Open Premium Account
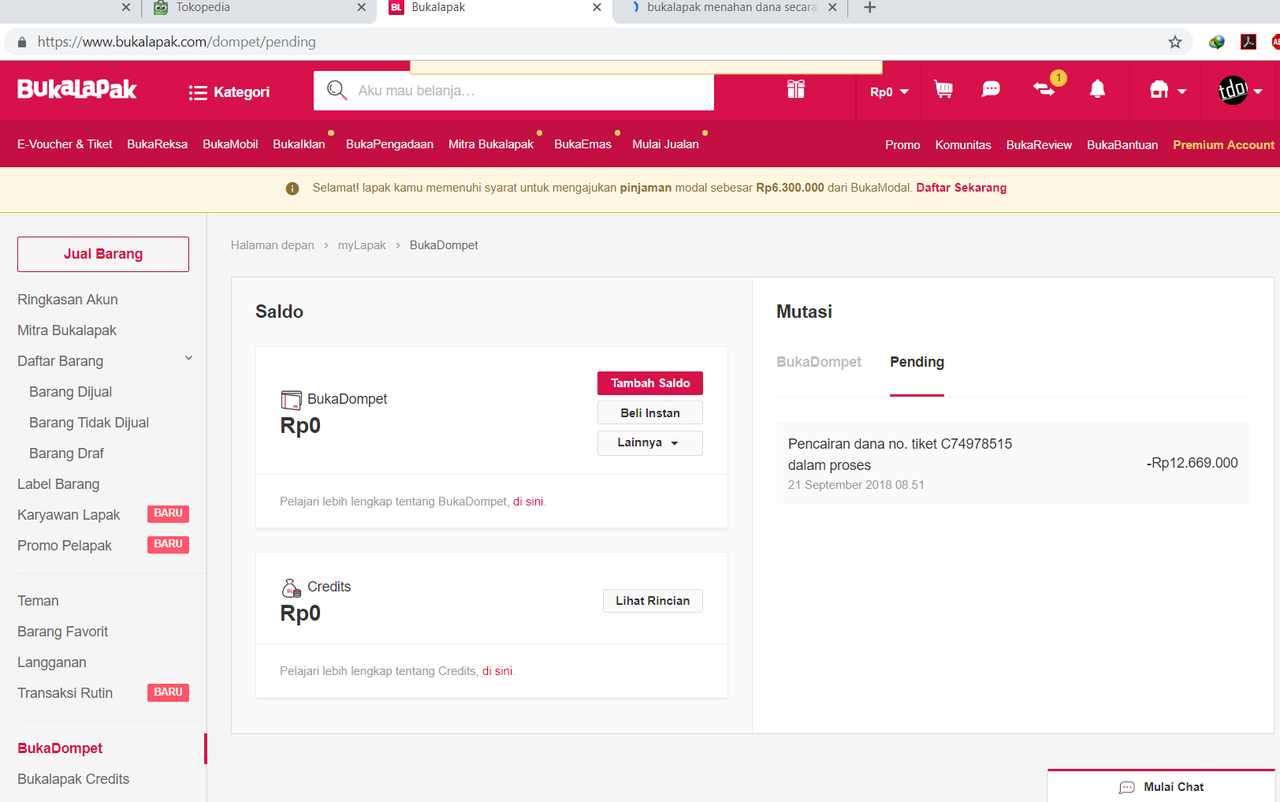The height and width of the screenshot is (802, 1280). pos(1224,145)
